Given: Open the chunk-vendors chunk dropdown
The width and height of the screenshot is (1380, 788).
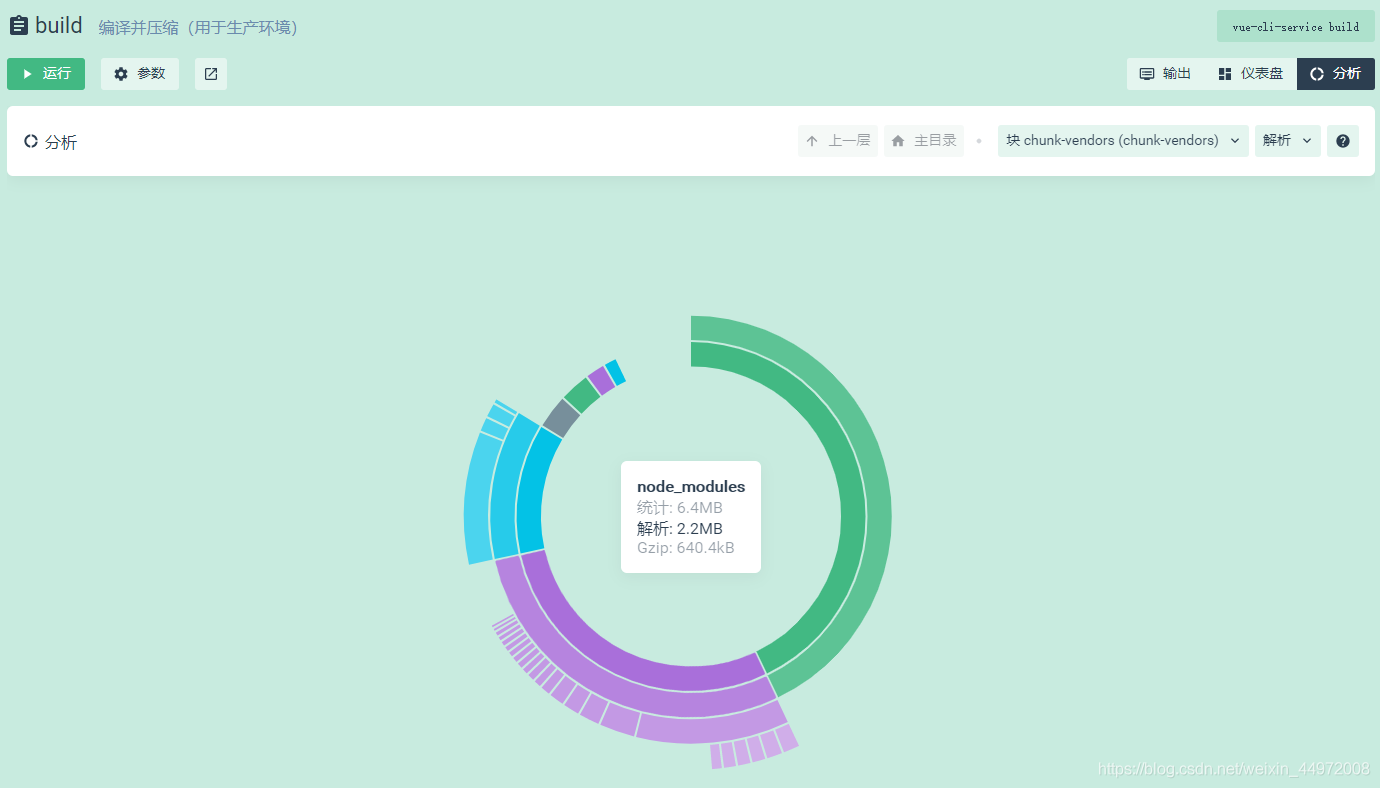Looking at the screenshot, I should (1123, 141).
